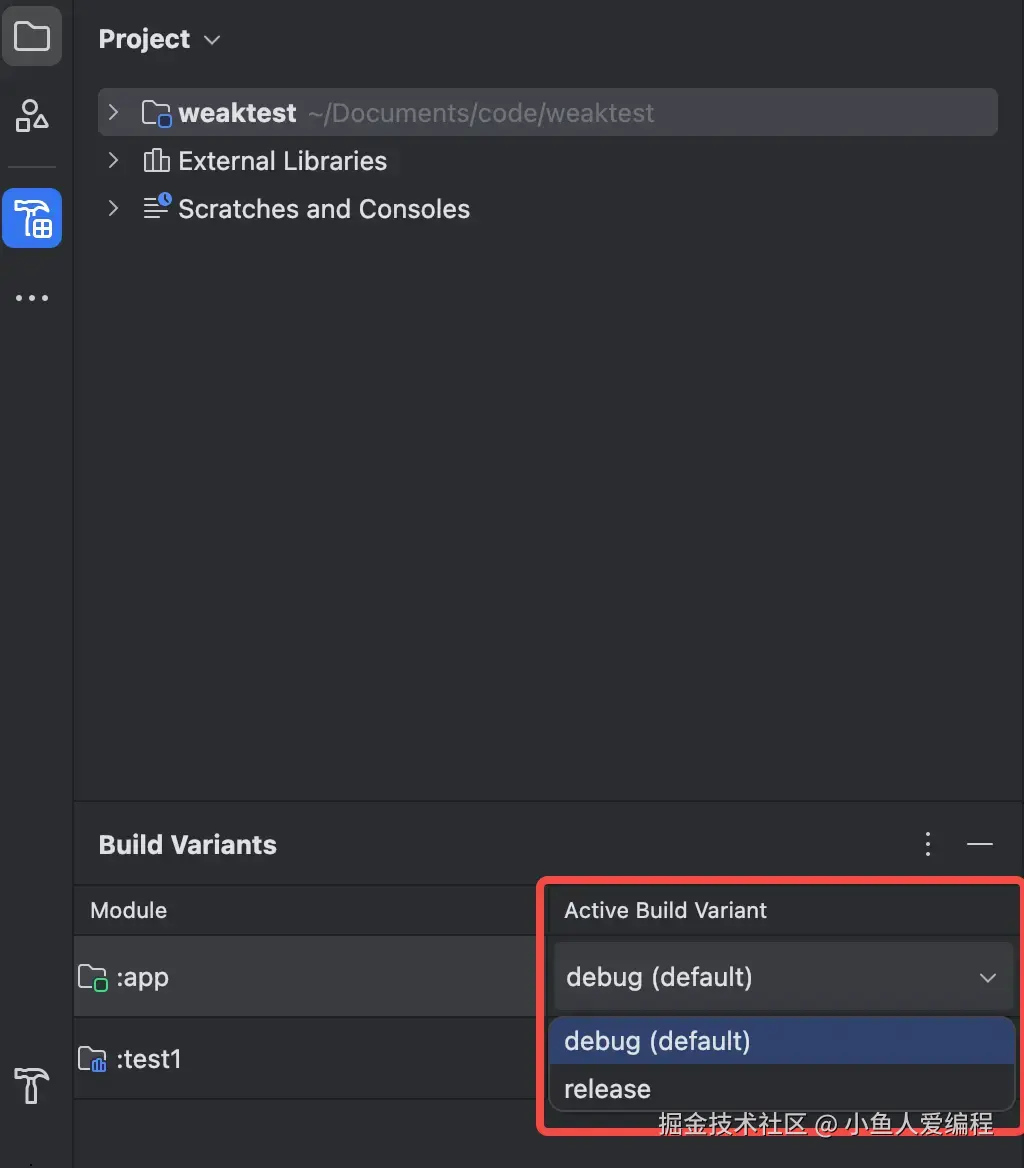Open the More tool windows ellipsis
The height and width of the screenshot is (1168, 1024).
(32, 298)
